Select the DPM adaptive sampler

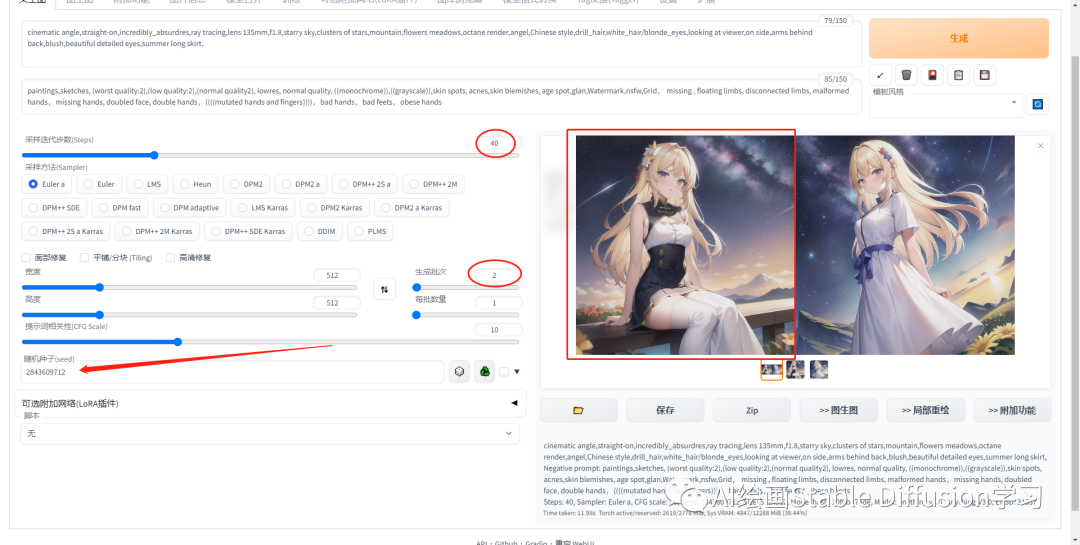(x=190, y=207)
